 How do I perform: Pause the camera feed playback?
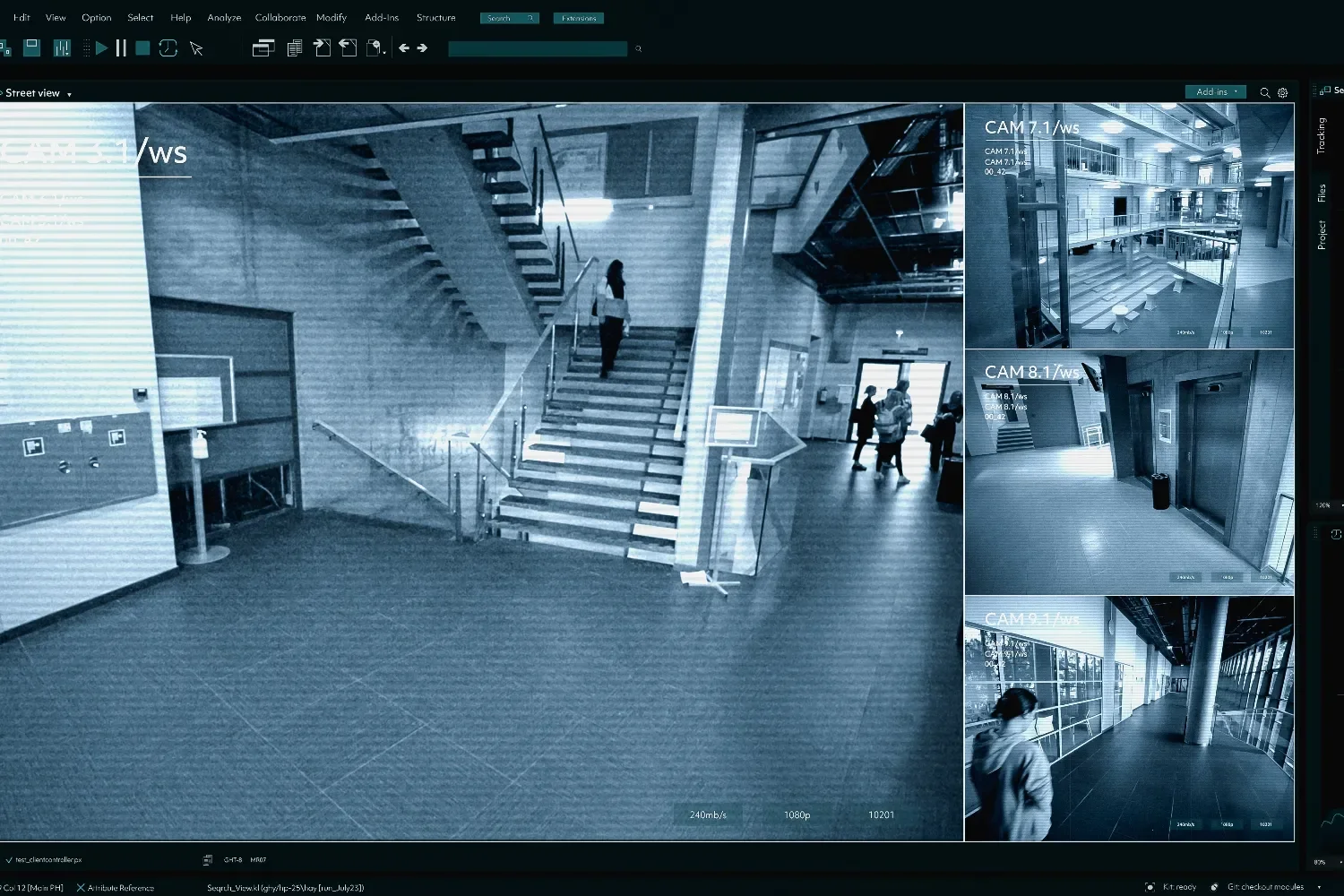[x=121, y=48]
